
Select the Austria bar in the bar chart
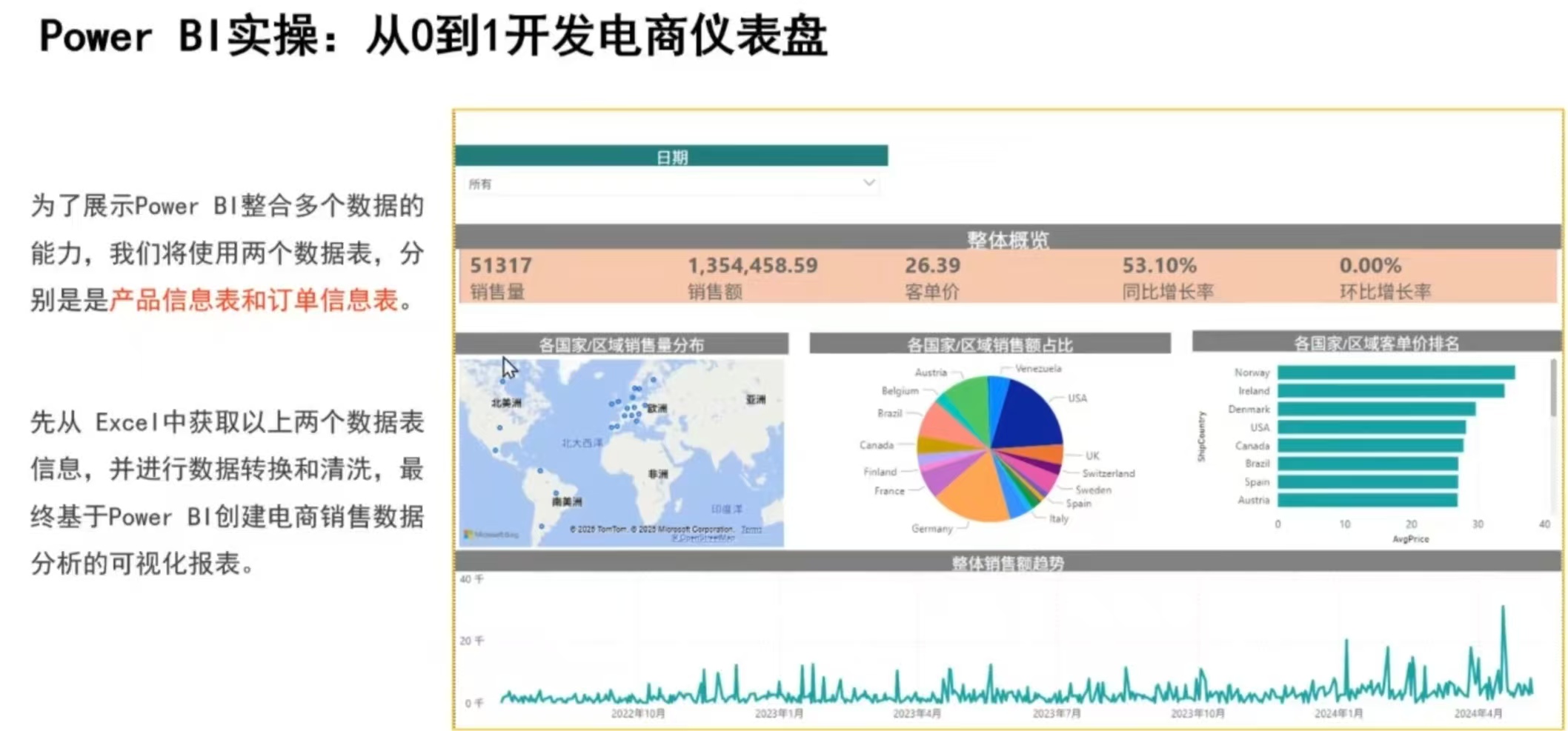[1367, 500]
